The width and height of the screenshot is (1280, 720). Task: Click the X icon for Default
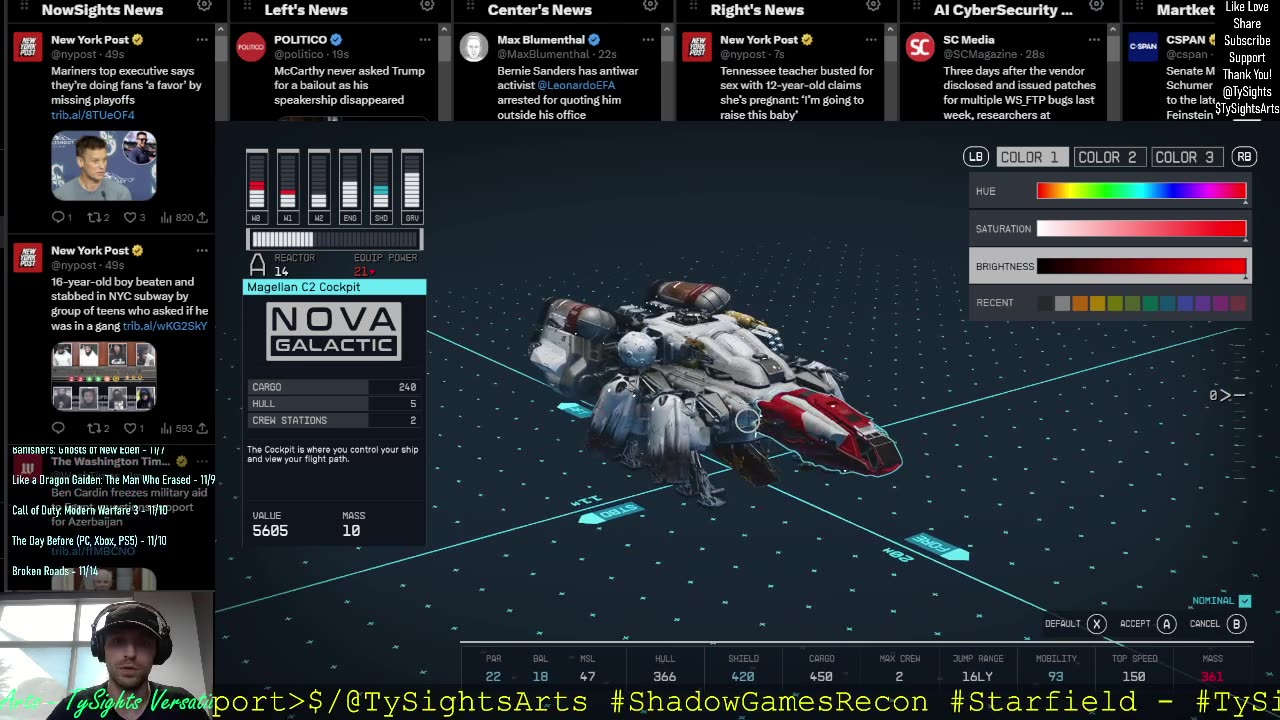point(1097,624)
